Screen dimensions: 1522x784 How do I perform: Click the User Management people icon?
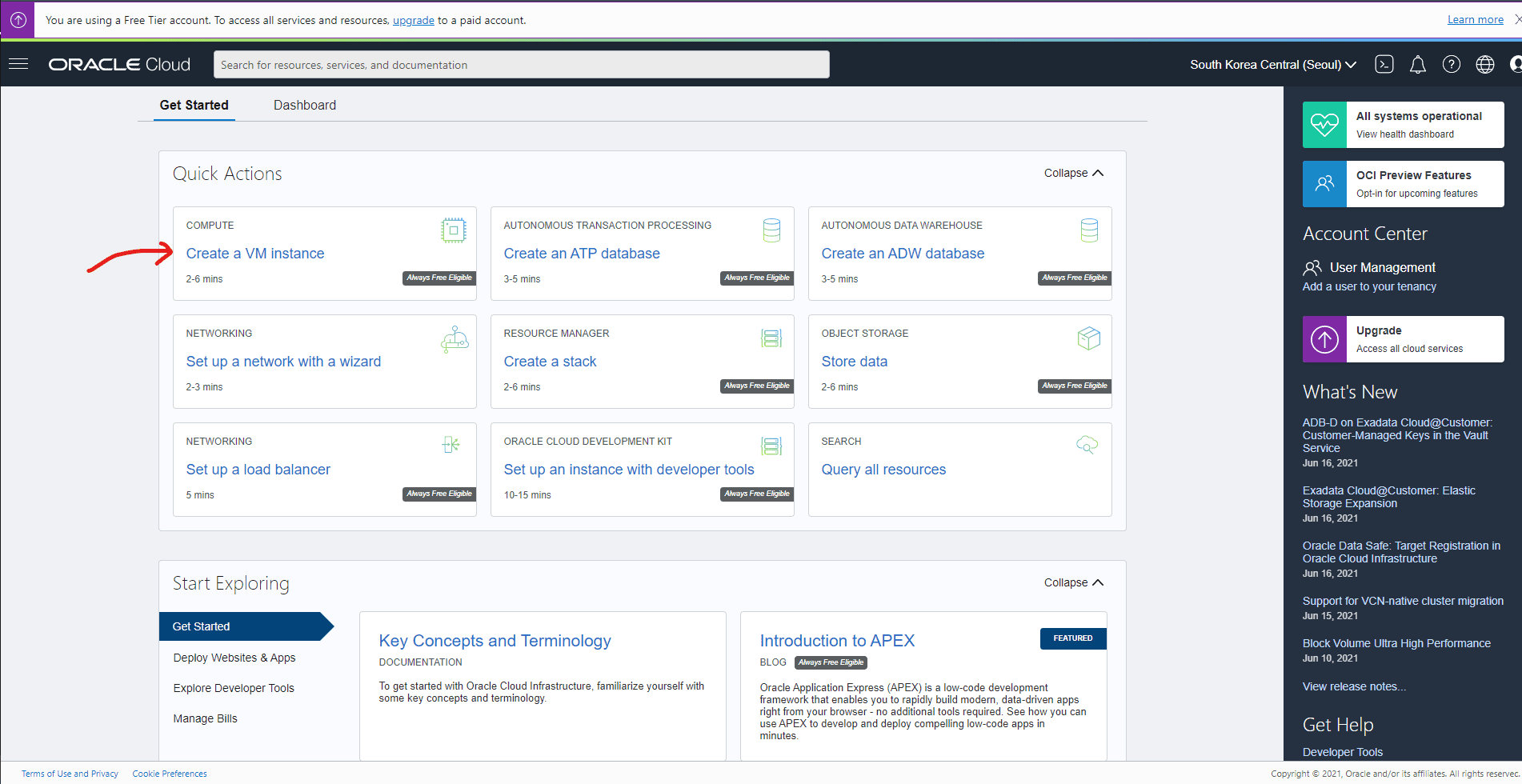[x=1312, y=267]
